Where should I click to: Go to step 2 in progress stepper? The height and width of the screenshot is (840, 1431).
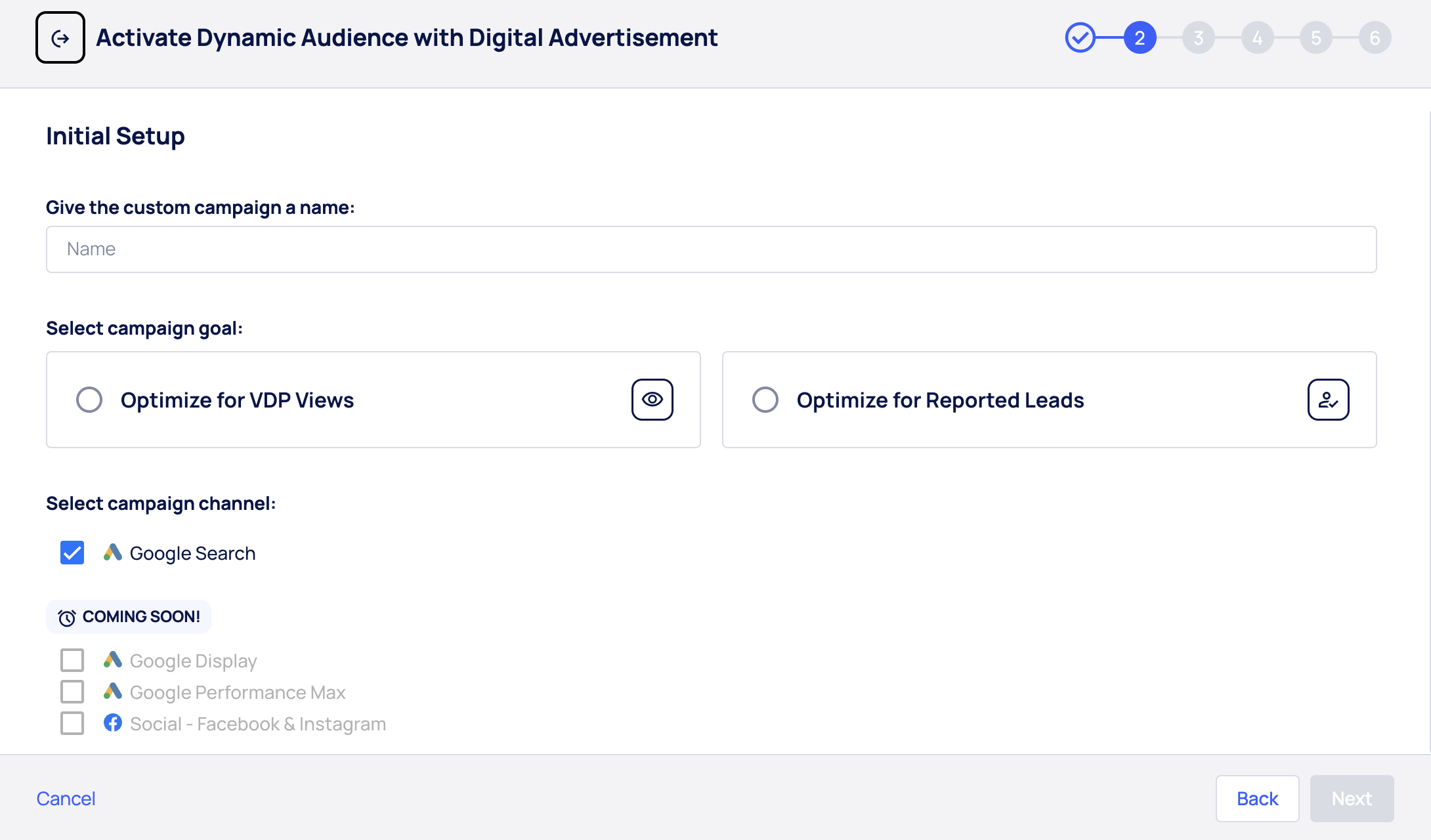[x=1140, y=38]
